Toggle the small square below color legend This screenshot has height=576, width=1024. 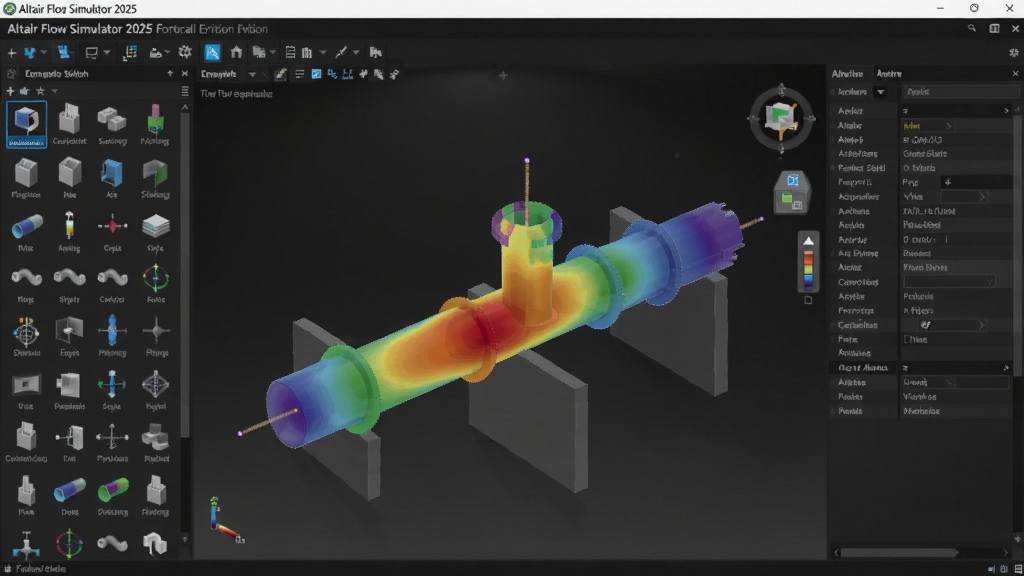(808, 300)
